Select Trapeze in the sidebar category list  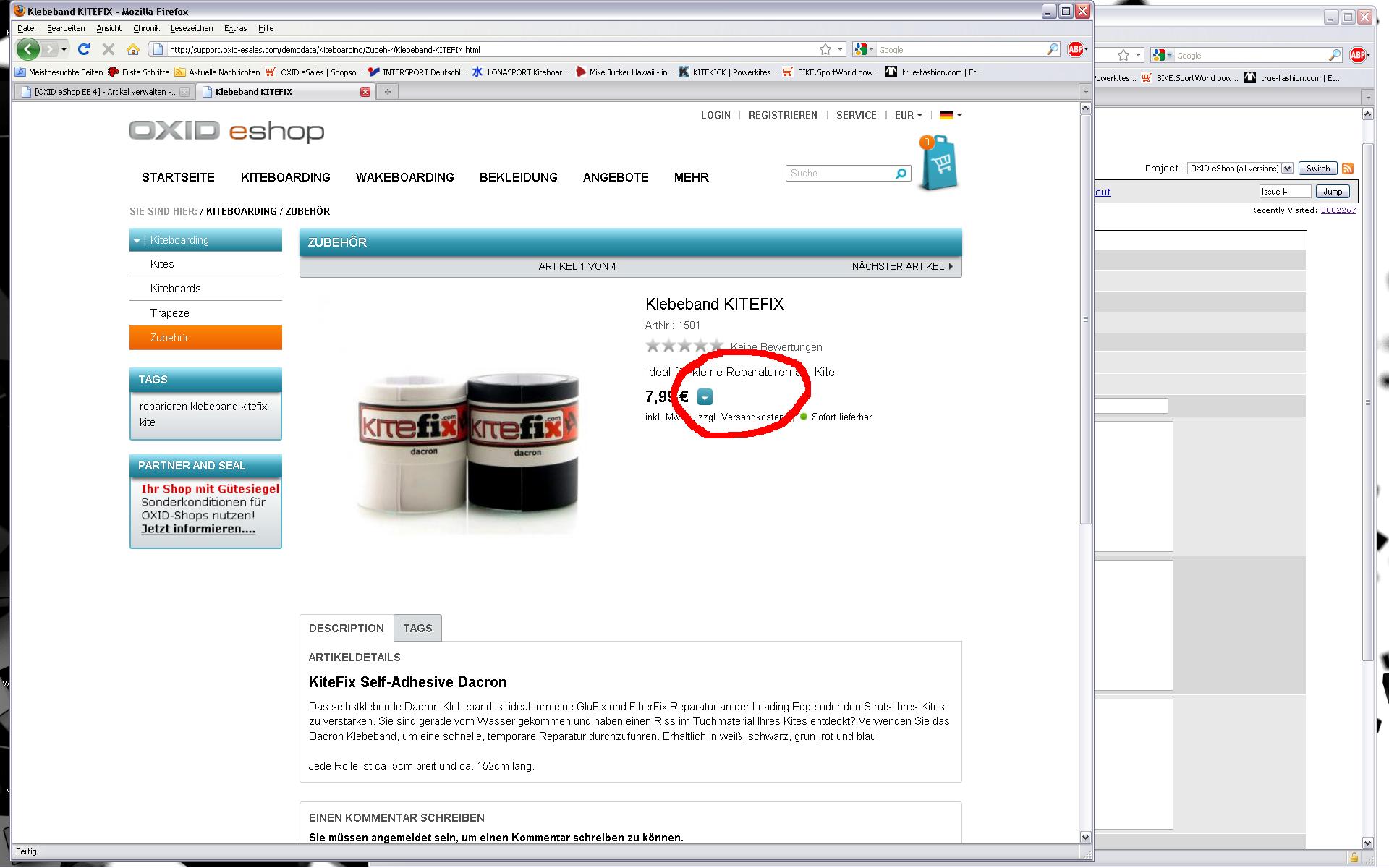(170, 313)
